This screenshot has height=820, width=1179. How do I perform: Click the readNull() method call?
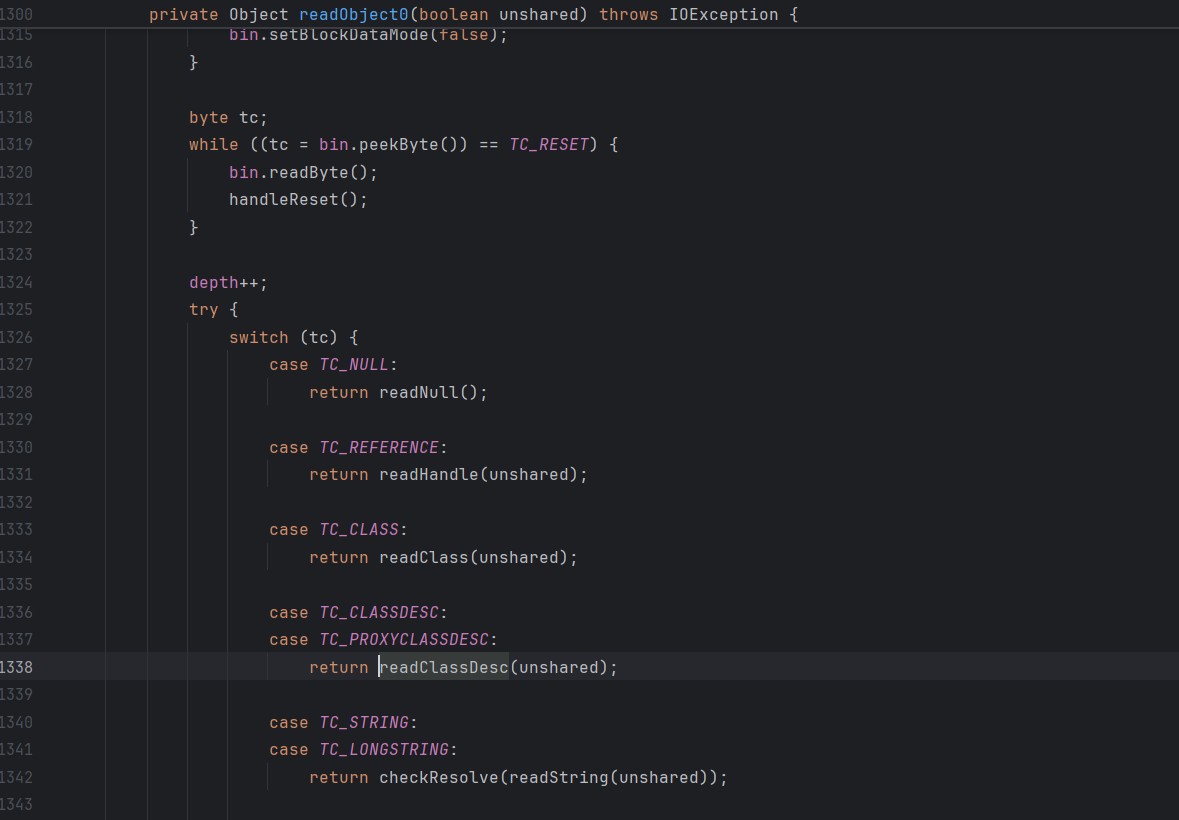(432, 393)
